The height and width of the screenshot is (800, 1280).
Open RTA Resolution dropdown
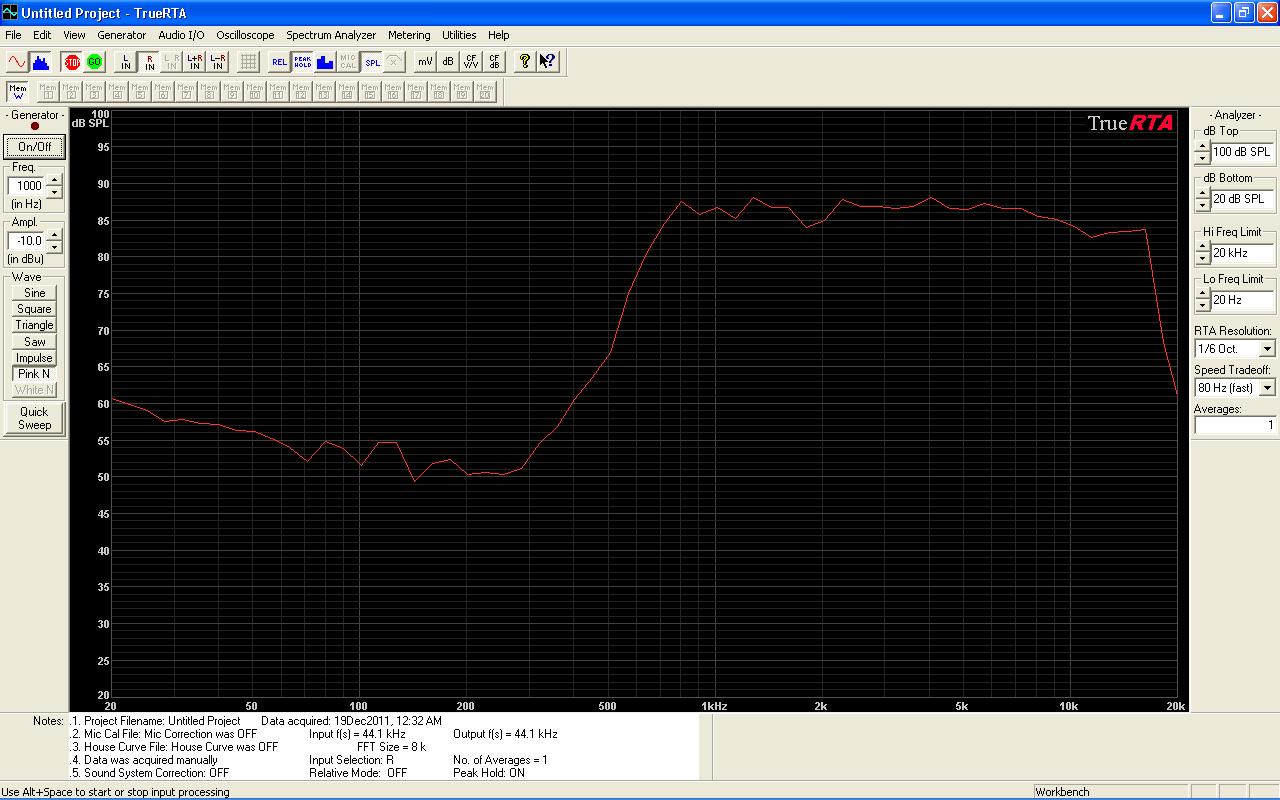(x=1267, y=349)
